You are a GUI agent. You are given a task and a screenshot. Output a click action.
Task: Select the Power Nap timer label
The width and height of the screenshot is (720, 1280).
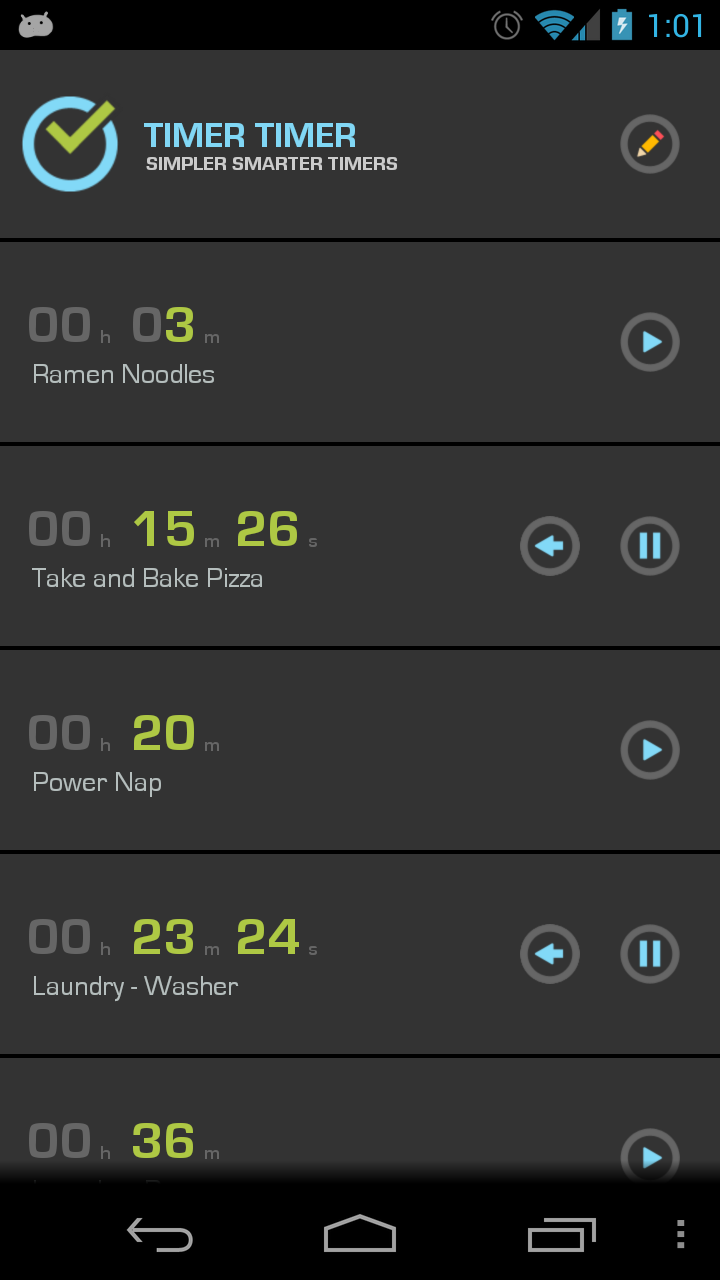97,782
